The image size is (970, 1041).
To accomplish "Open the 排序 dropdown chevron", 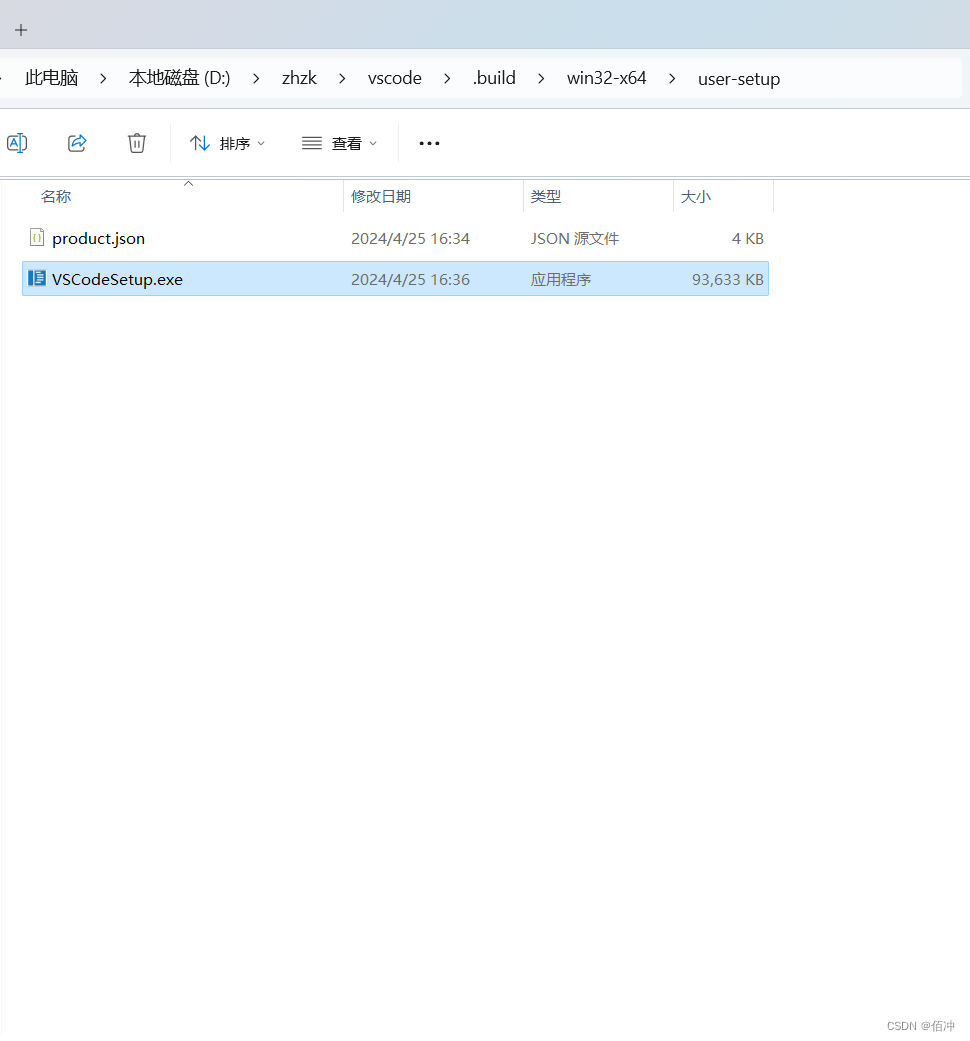I will (x=261, y=143).
